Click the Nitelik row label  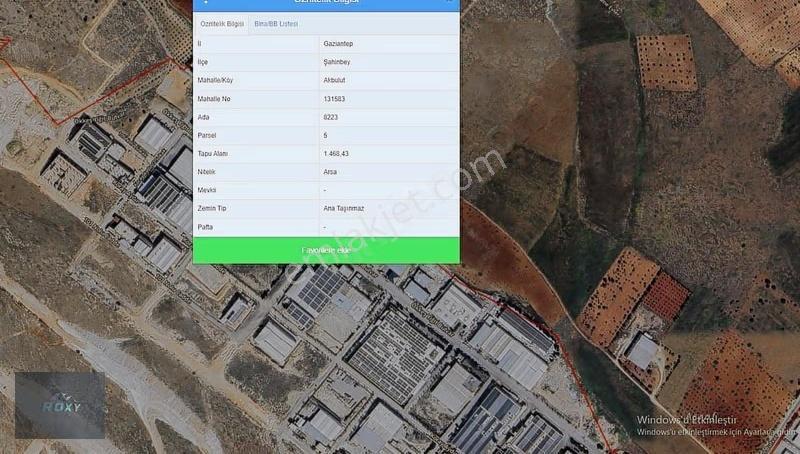[x=207, y=172]
